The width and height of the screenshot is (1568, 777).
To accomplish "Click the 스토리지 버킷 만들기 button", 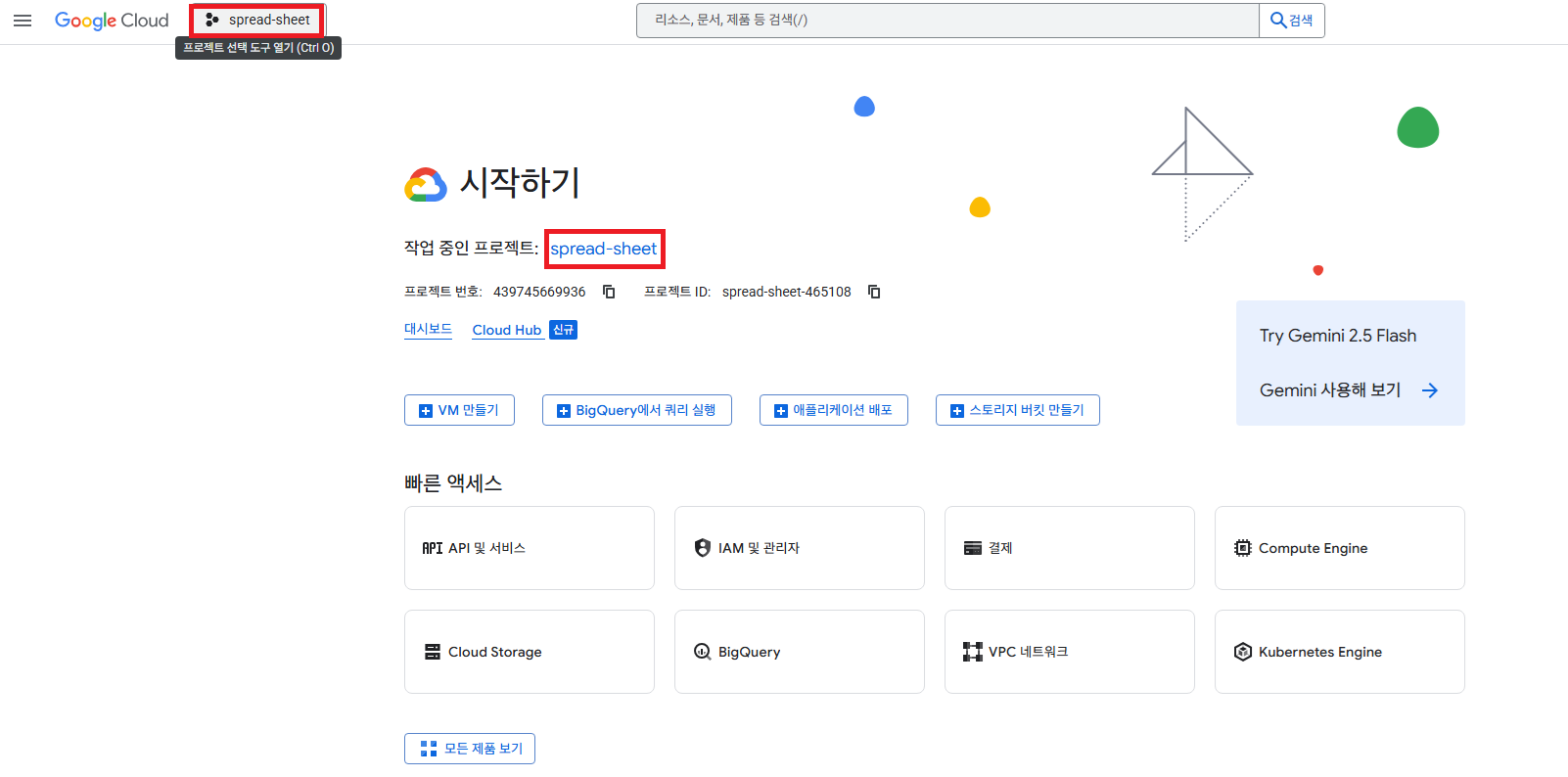I will coord(1018,410).
